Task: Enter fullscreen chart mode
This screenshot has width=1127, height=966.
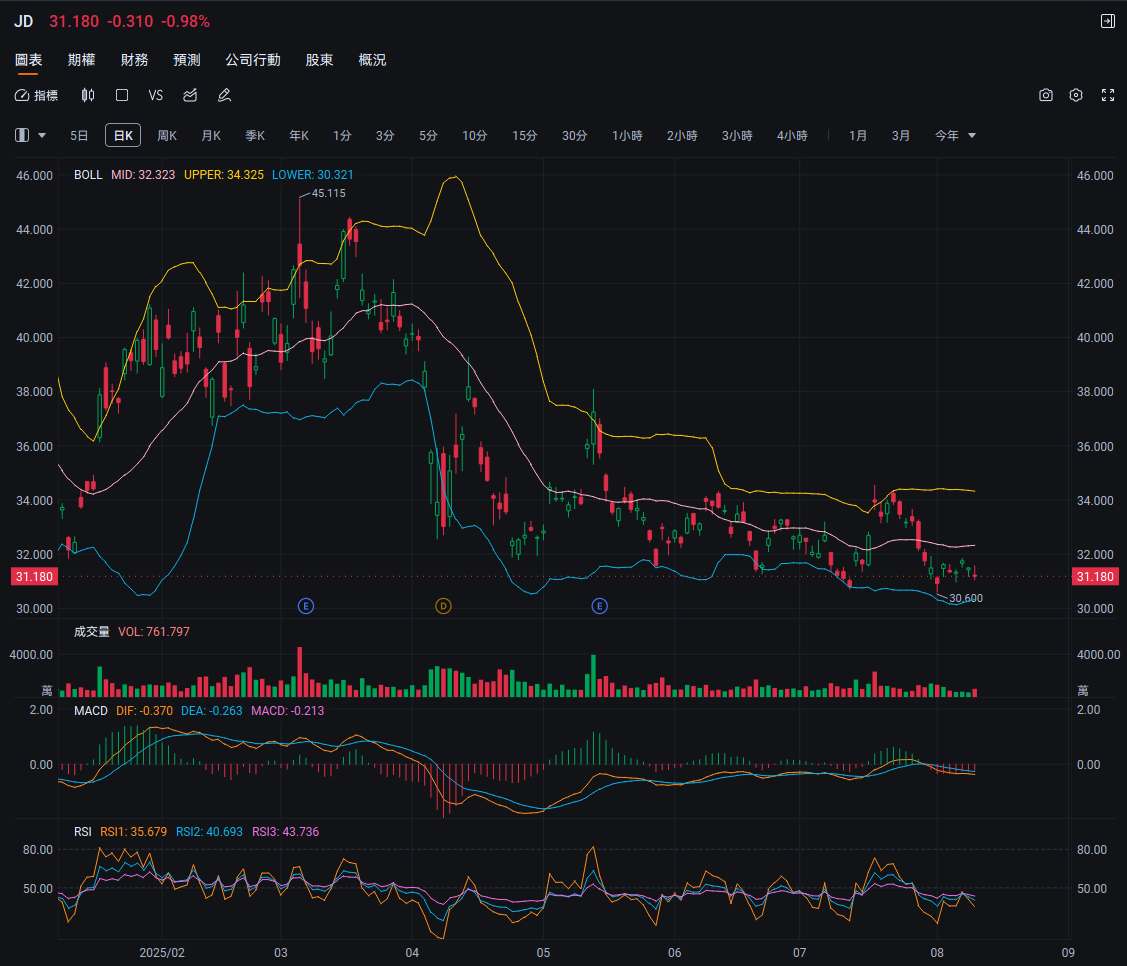Action: (1106, 95)
